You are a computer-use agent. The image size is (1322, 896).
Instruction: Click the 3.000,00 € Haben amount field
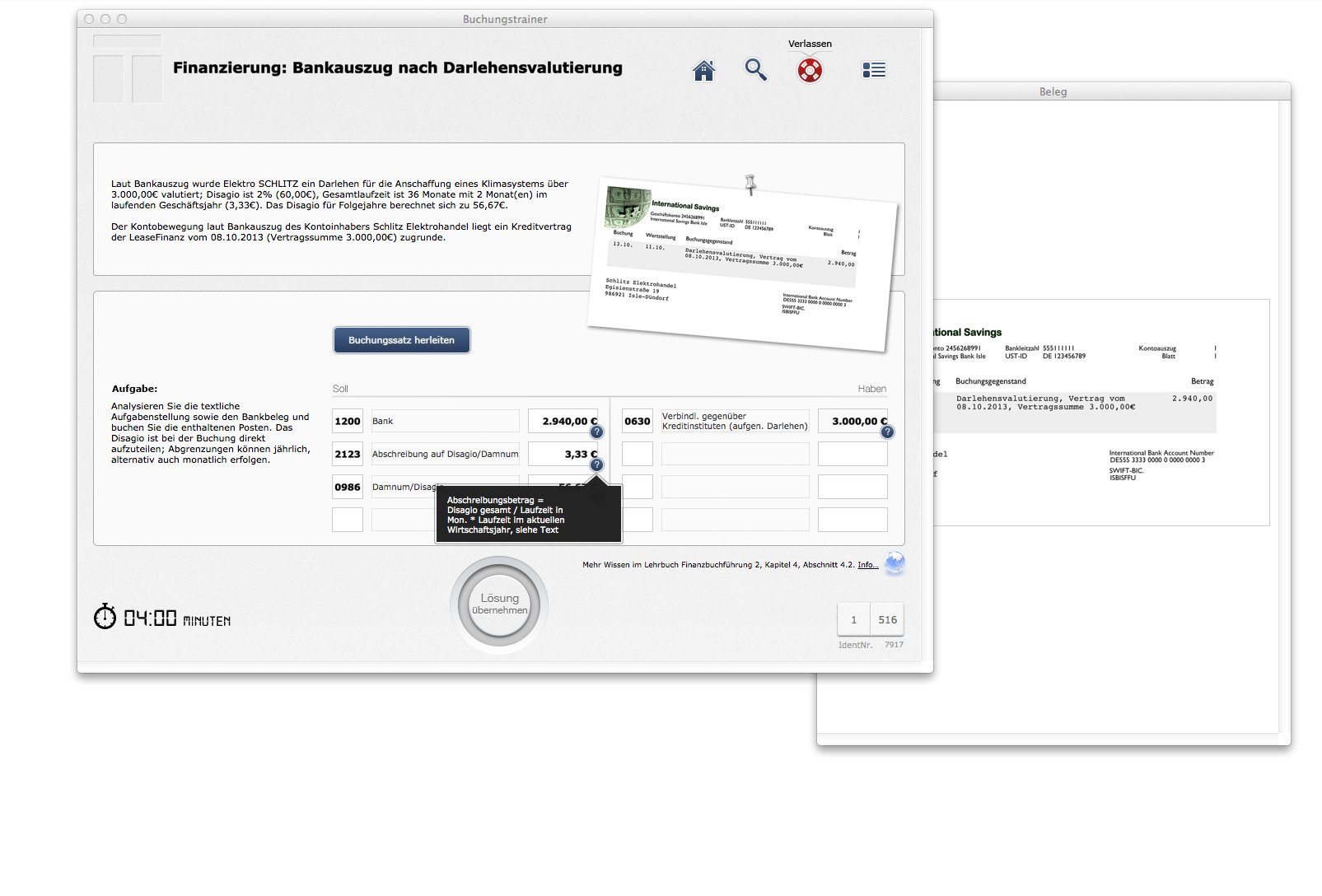coord(853,421)
